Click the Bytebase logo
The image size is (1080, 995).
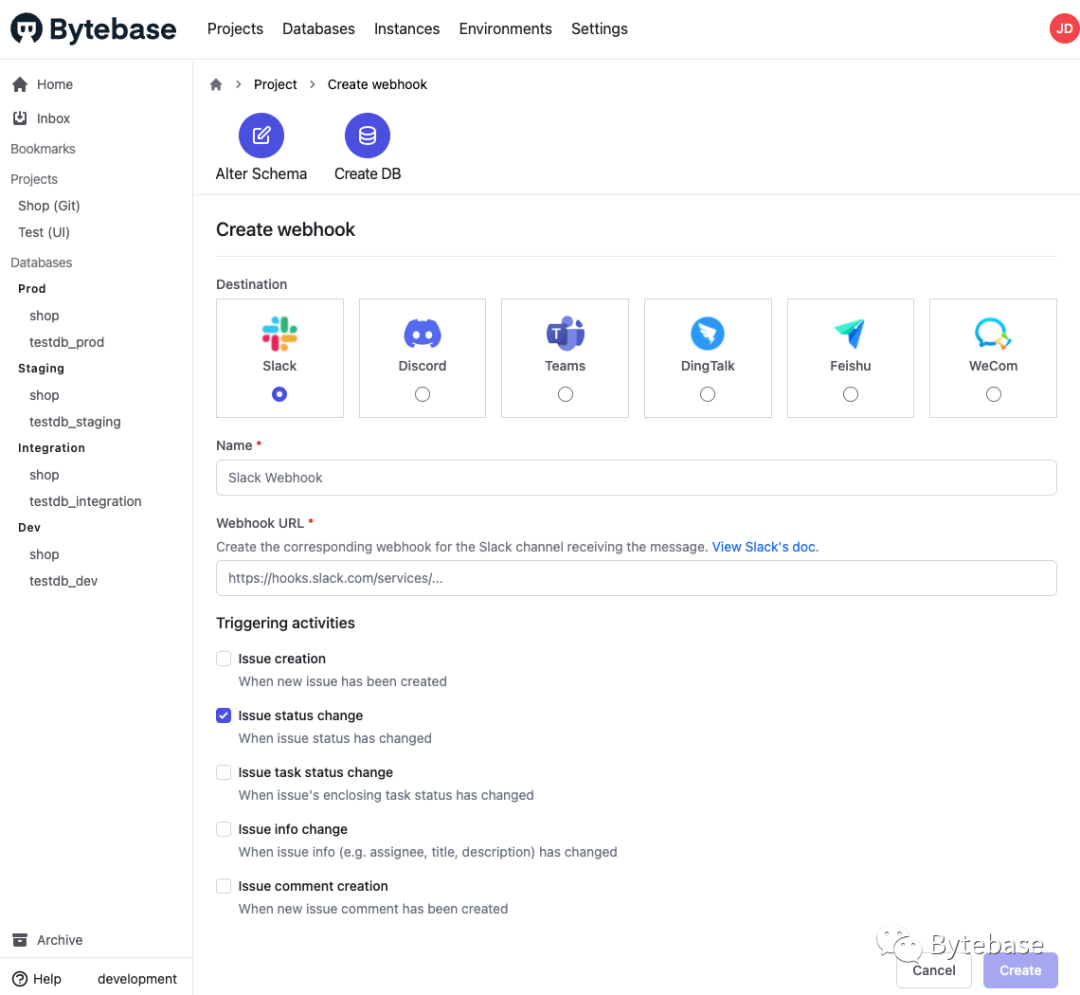[93, 29]
